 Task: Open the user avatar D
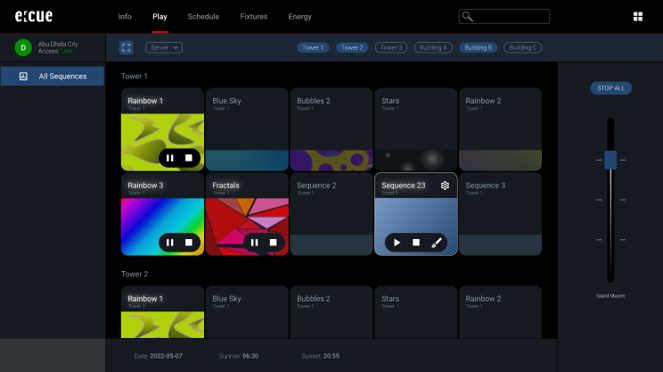click(x=23, y=48)
